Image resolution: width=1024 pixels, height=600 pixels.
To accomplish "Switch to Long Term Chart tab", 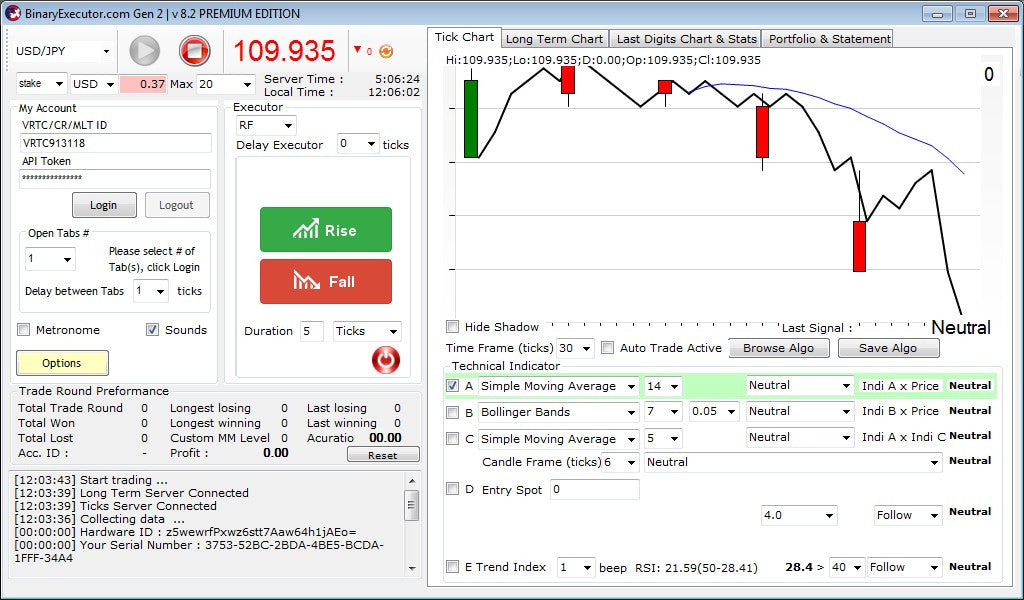I will click(554, 39).
